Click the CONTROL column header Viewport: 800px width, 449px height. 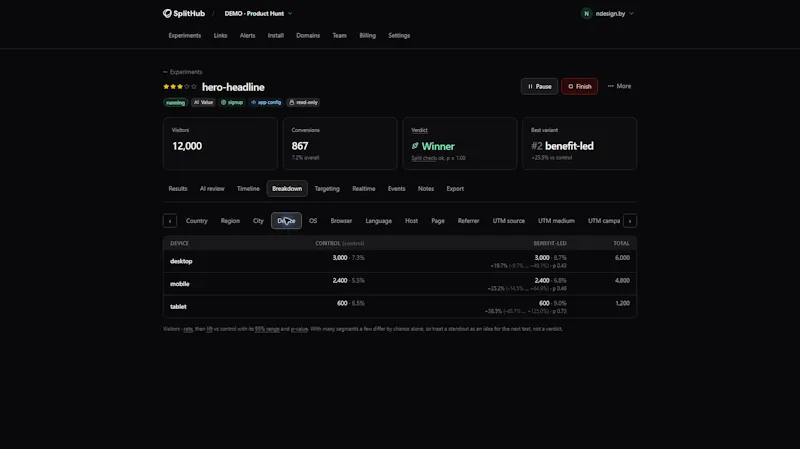[339, 243]
